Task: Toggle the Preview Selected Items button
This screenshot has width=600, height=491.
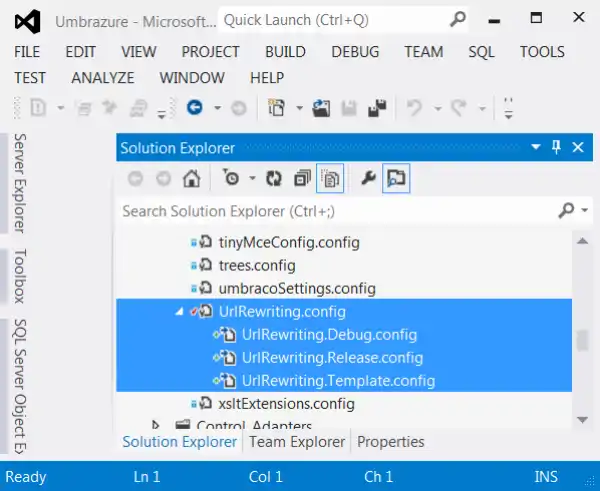Action: coord(396,178)
